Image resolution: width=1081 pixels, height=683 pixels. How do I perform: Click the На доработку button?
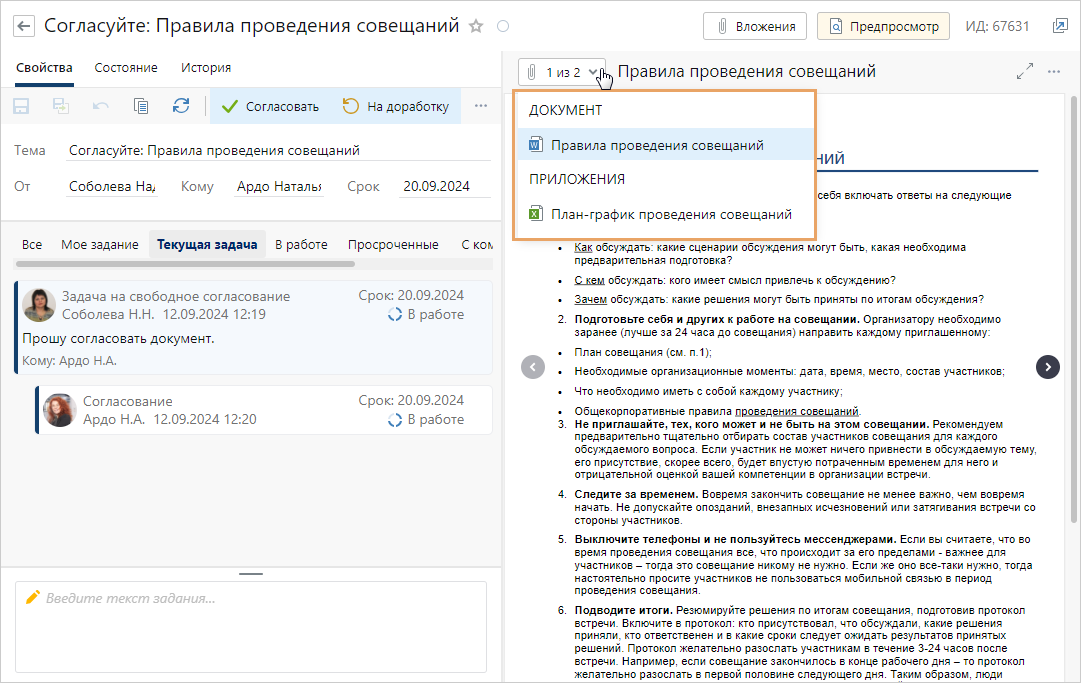[396, 106]
